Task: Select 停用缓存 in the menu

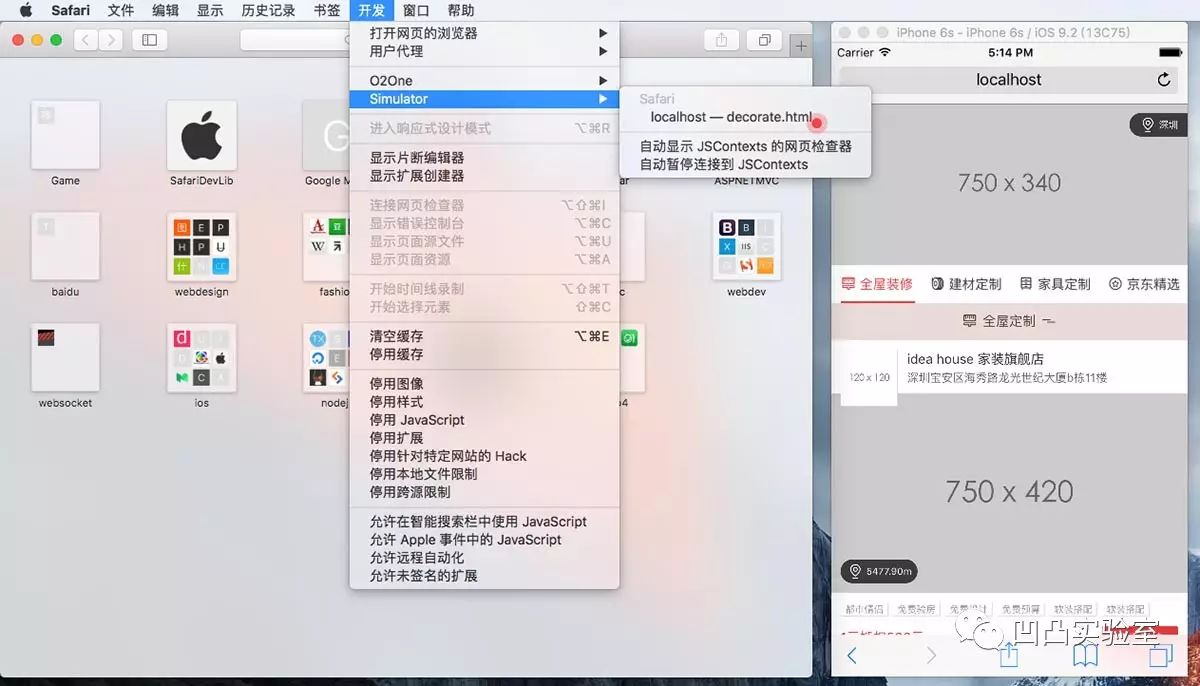Action: coord(484,354)
